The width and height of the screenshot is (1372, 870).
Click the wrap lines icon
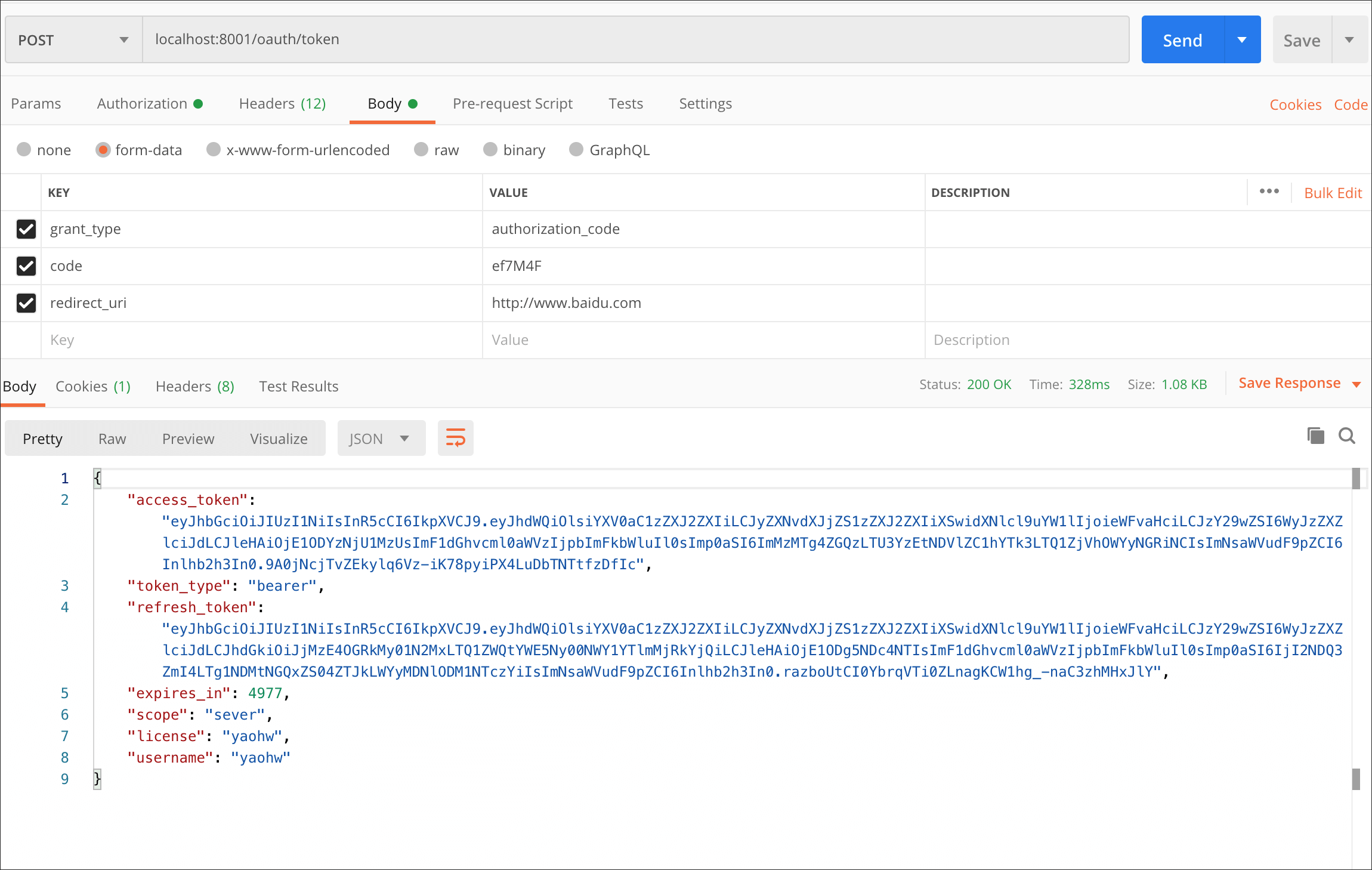[x=455, y=439]
